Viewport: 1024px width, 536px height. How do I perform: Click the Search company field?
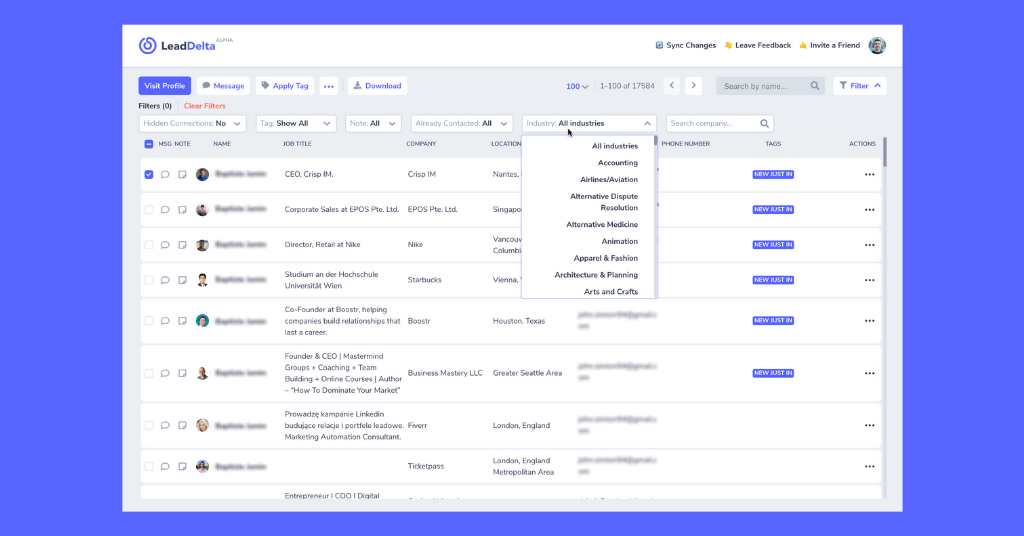point(720,123)
